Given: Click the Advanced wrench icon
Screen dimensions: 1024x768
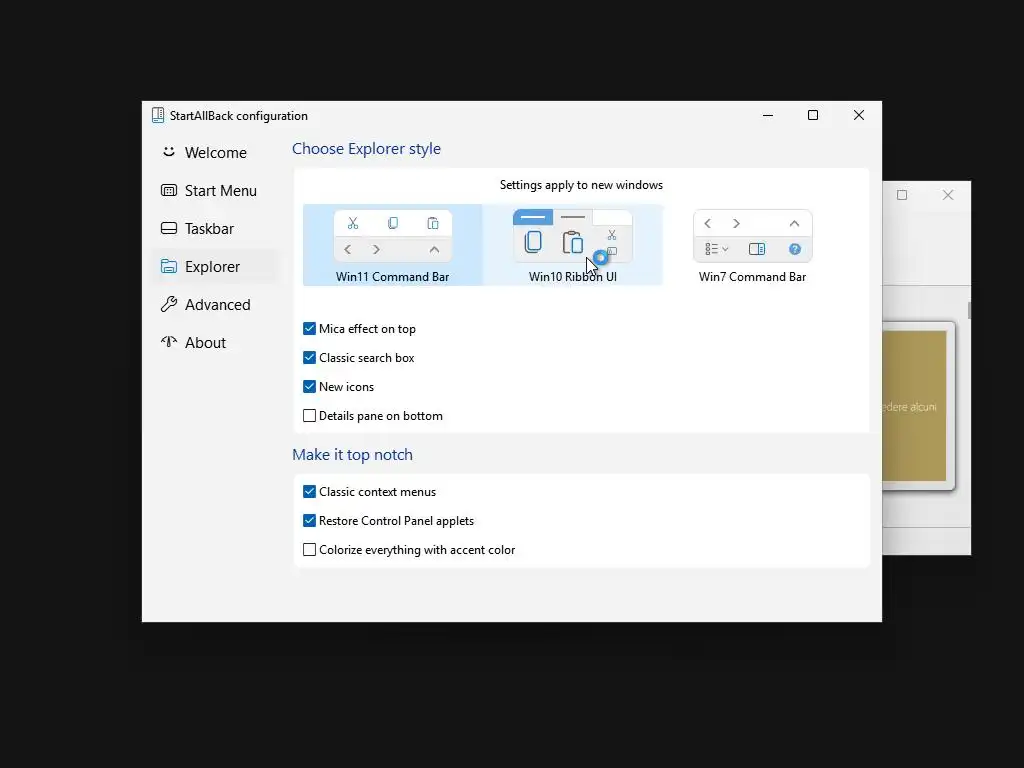Looking at the screenshot, I should click(168, 304).
